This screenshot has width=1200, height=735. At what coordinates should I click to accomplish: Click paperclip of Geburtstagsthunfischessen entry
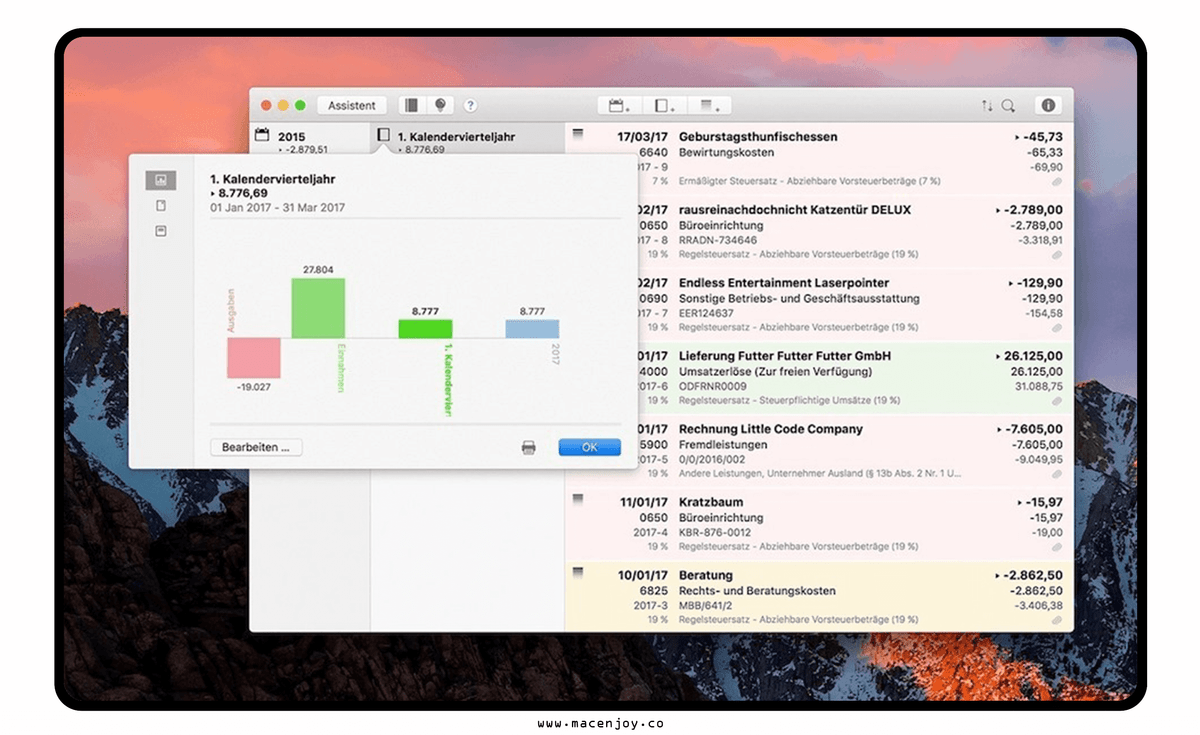coord(1057,182)
